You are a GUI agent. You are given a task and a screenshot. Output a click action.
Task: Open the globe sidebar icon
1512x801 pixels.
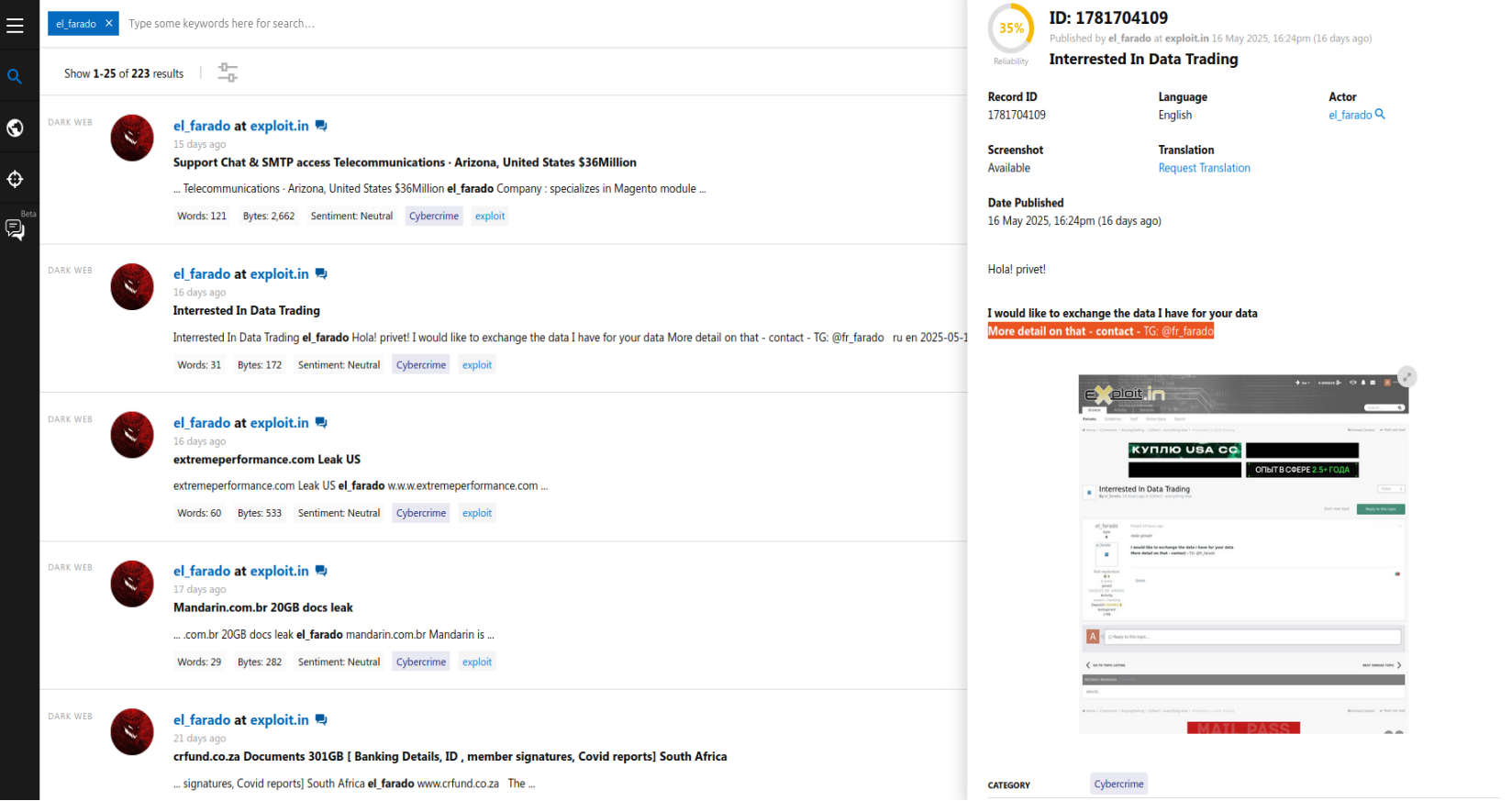tap(15, 128)
